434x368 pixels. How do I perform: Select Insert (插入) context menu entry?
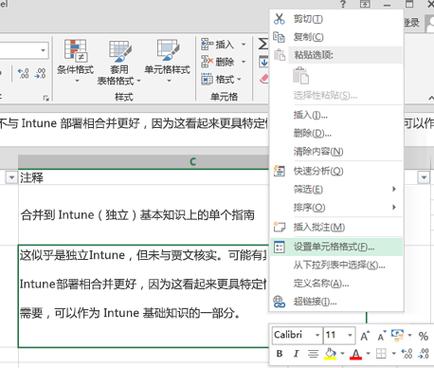coord(336,115)
